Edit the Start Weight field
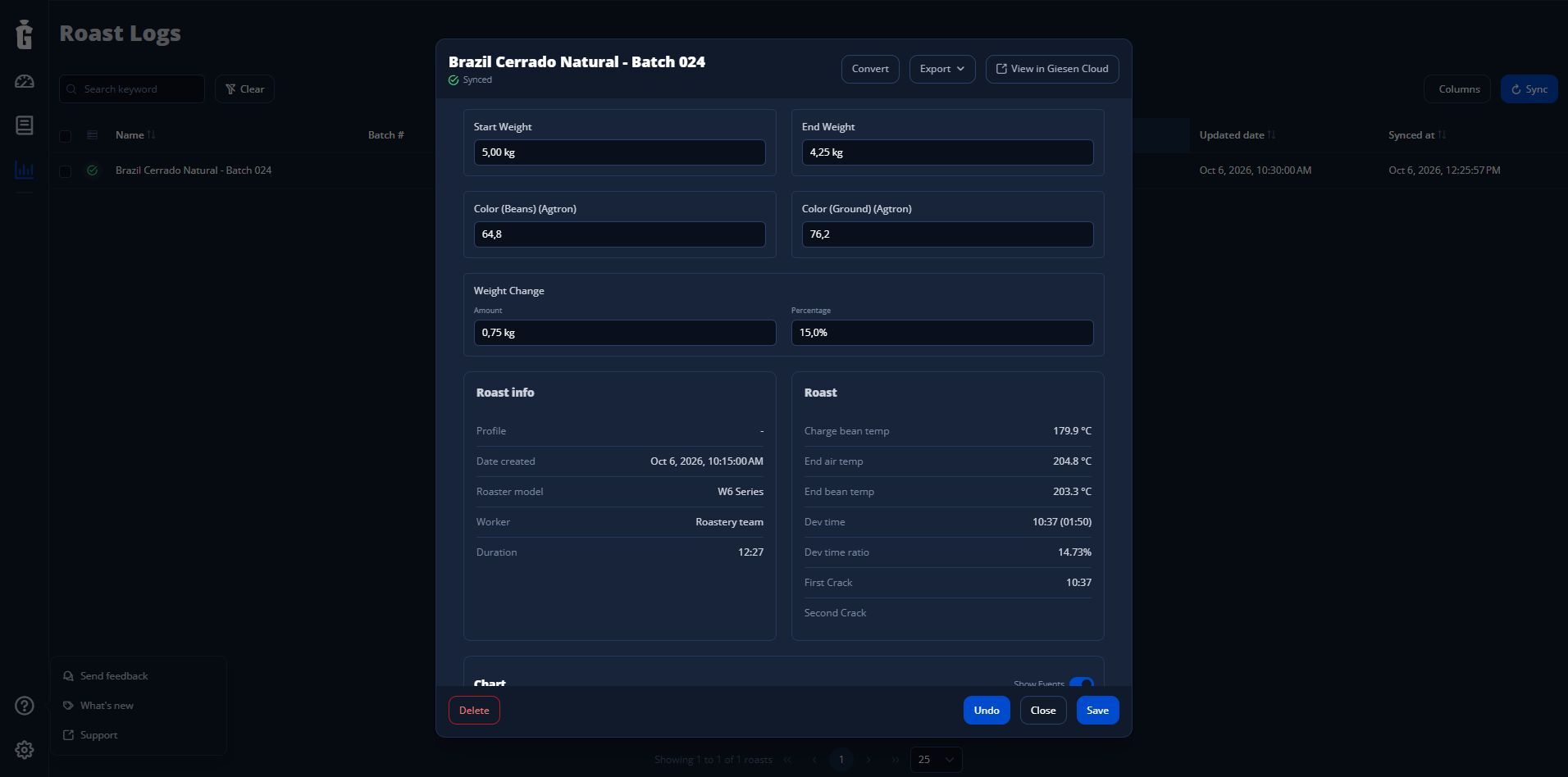1568x777 pixels. [620, 152]
